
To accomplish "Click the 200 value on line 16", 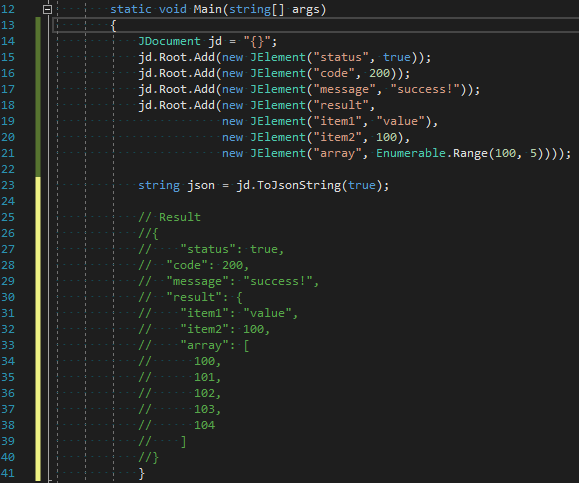I will click(380, 73).
